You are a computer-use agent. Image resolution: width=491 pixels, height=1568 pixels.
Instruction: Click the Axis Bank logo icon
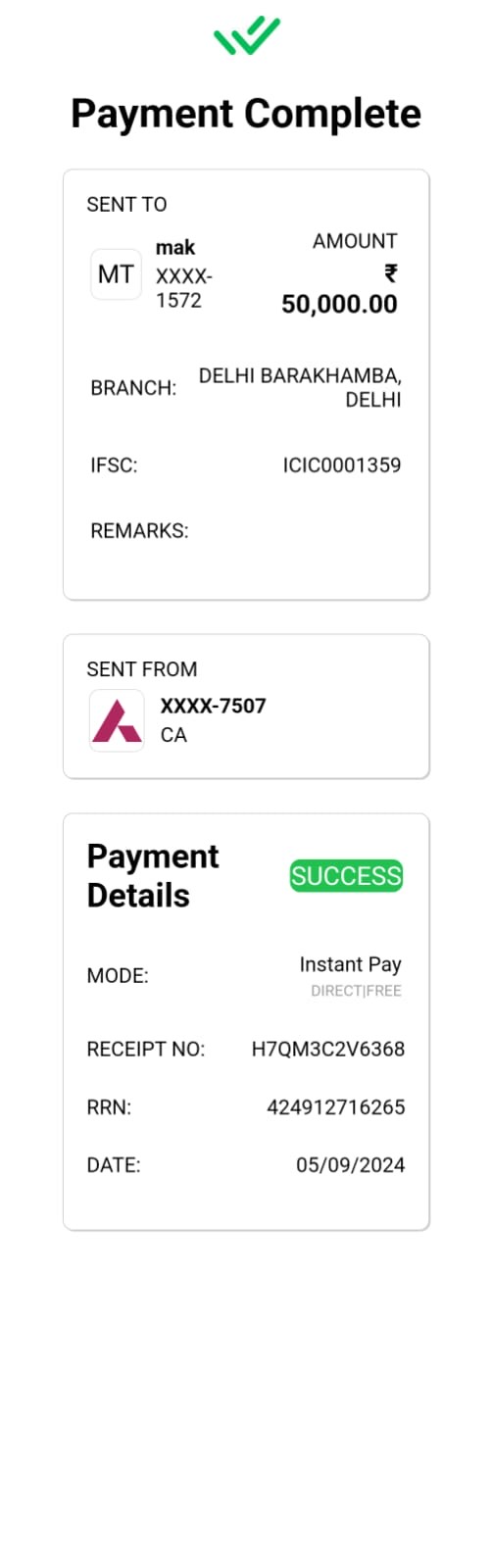[x=117, y=720]
